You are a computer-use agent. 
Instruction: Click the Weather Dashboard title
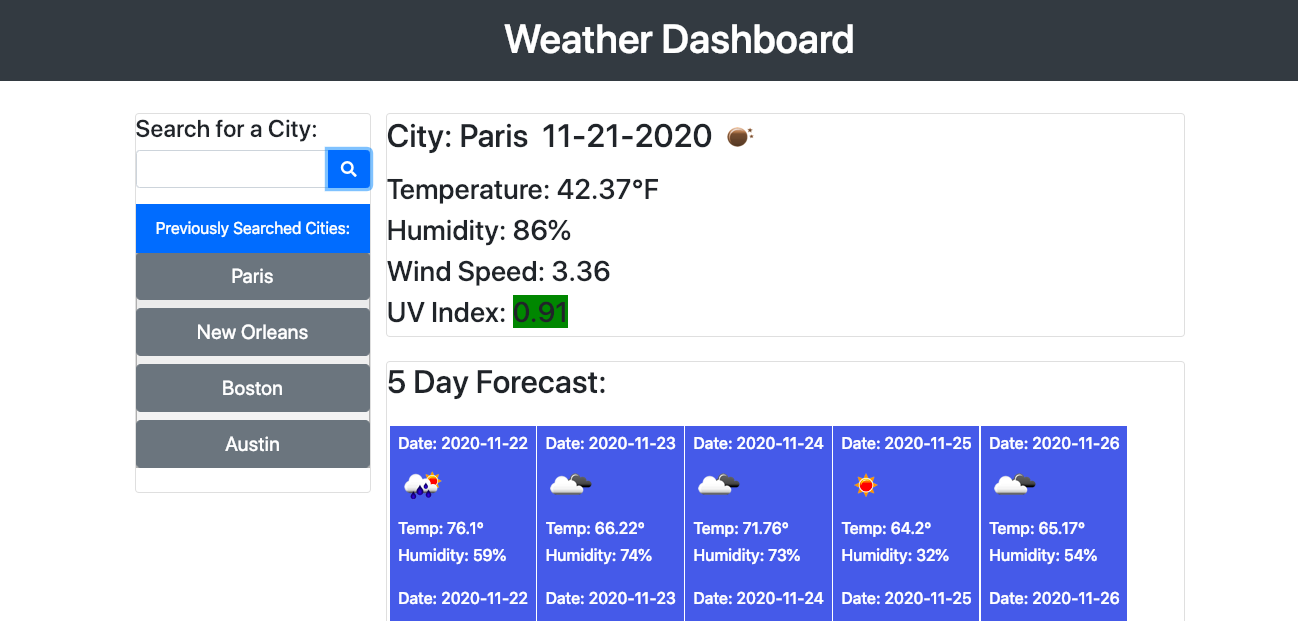click(679, 39)
